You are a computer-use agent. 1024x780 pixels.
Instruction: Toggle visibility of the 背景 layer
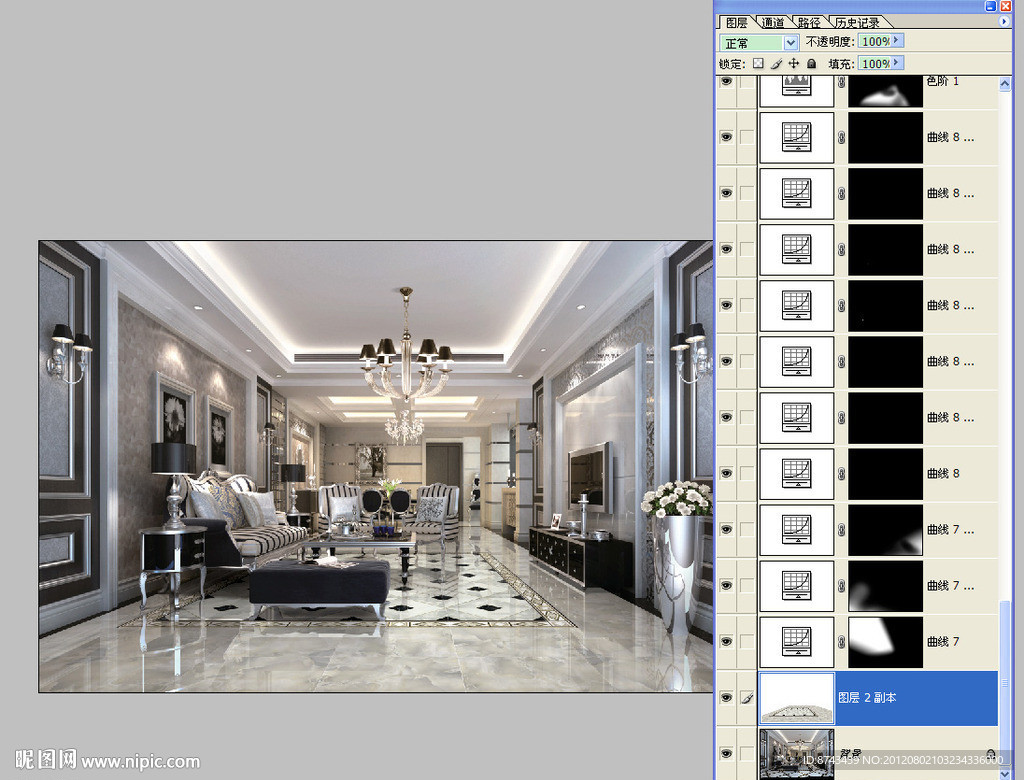[726, 753]
